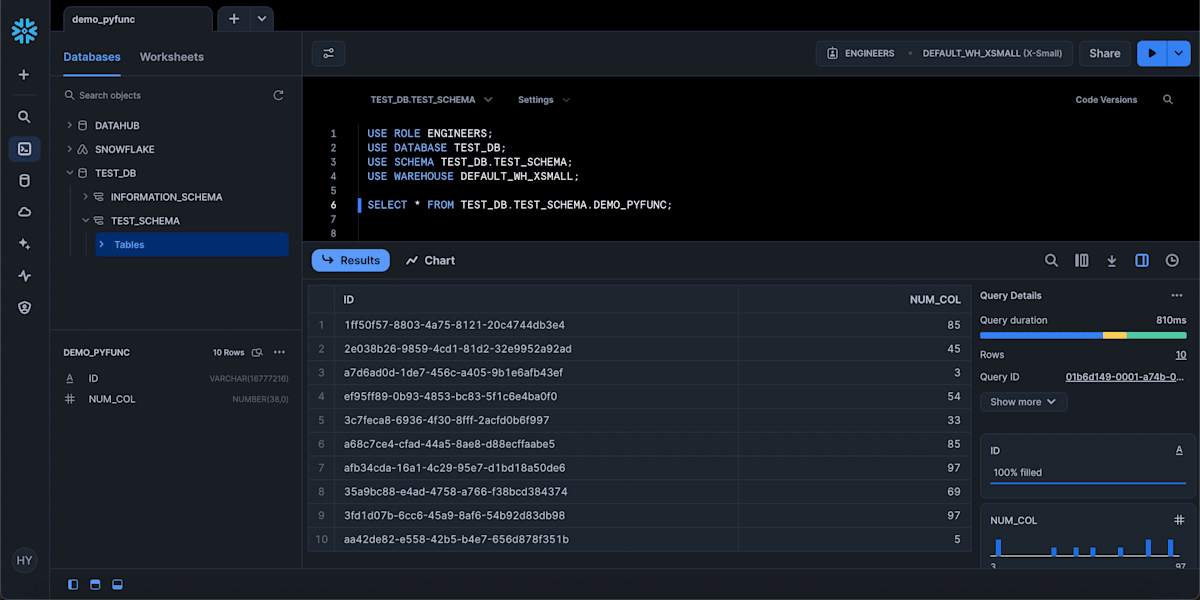Select the ID column in DEMO_PYFUNC panel
Screen dimensions: 1200x600
click(176, 379)
